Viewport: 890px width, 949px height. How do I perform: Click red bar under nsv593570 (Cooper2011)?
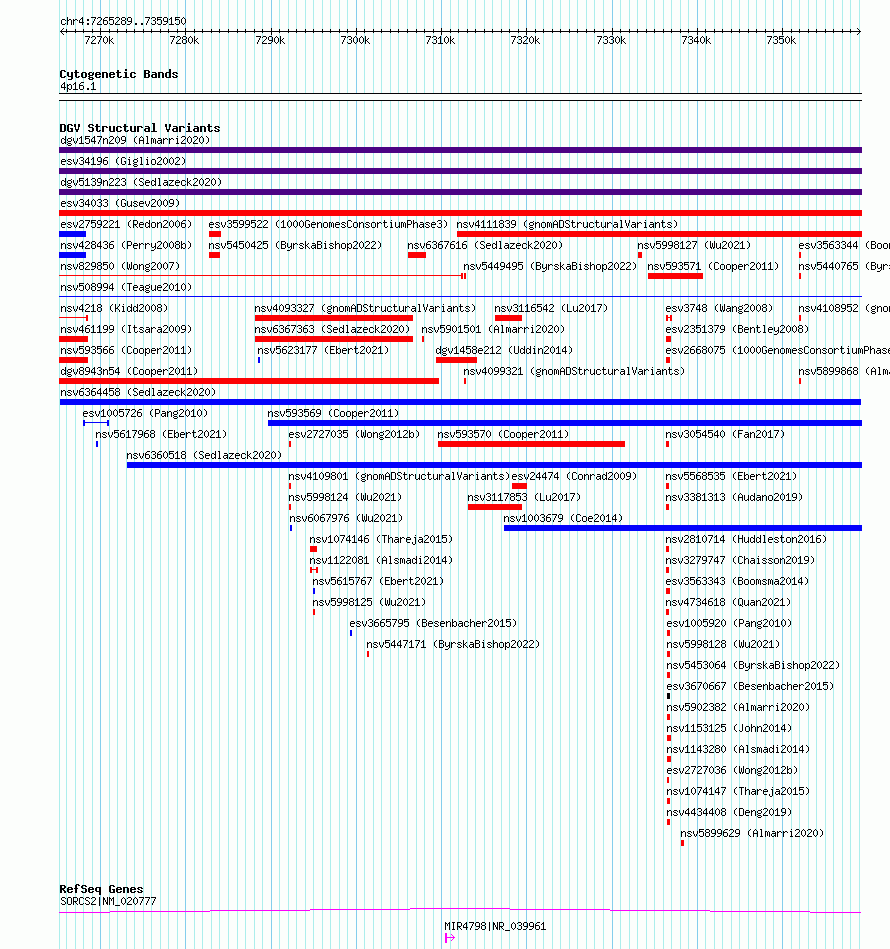pos(531,444)
